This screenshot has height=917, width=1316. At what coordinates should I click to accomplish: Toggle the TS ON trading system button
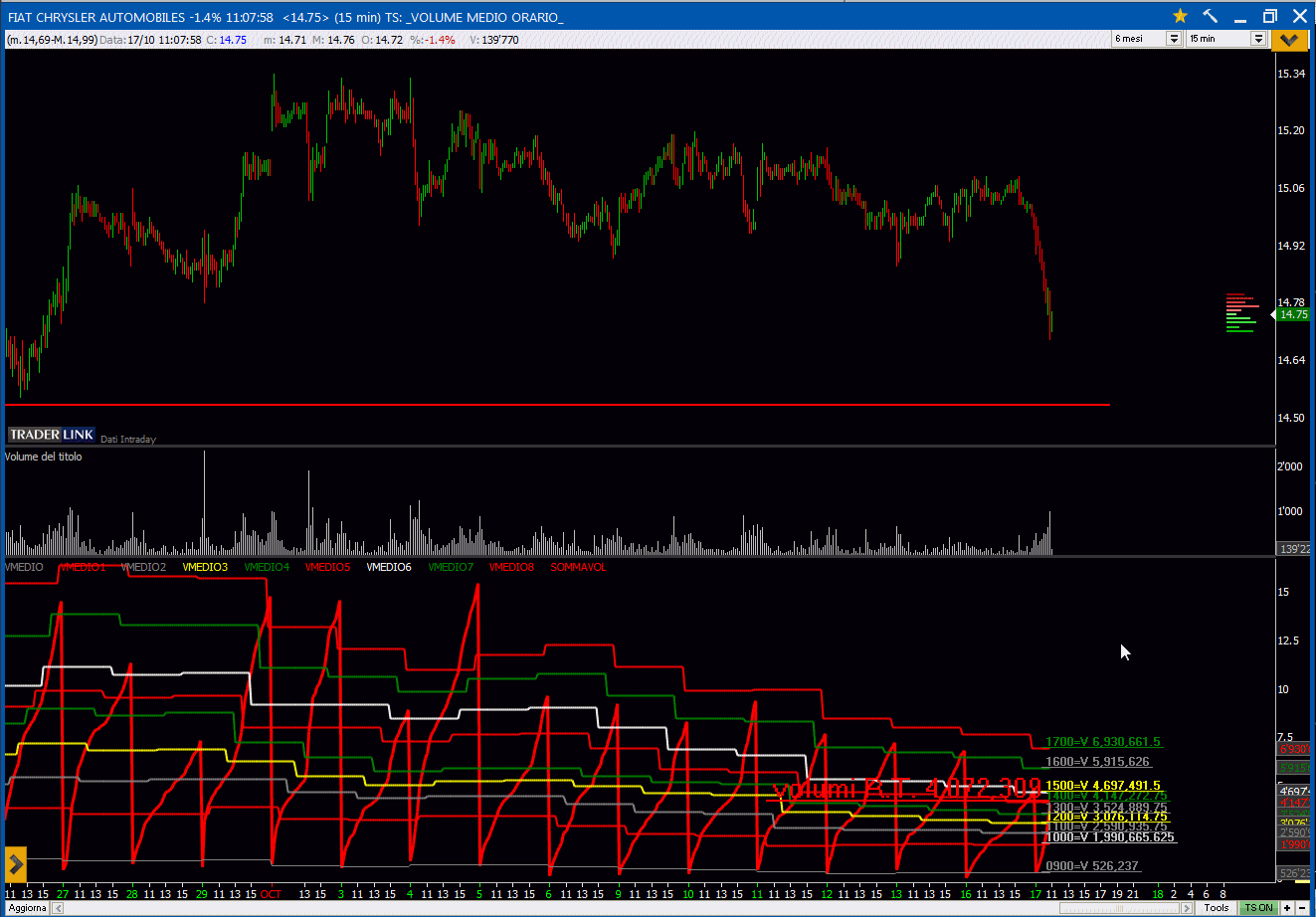point(1258,907)
